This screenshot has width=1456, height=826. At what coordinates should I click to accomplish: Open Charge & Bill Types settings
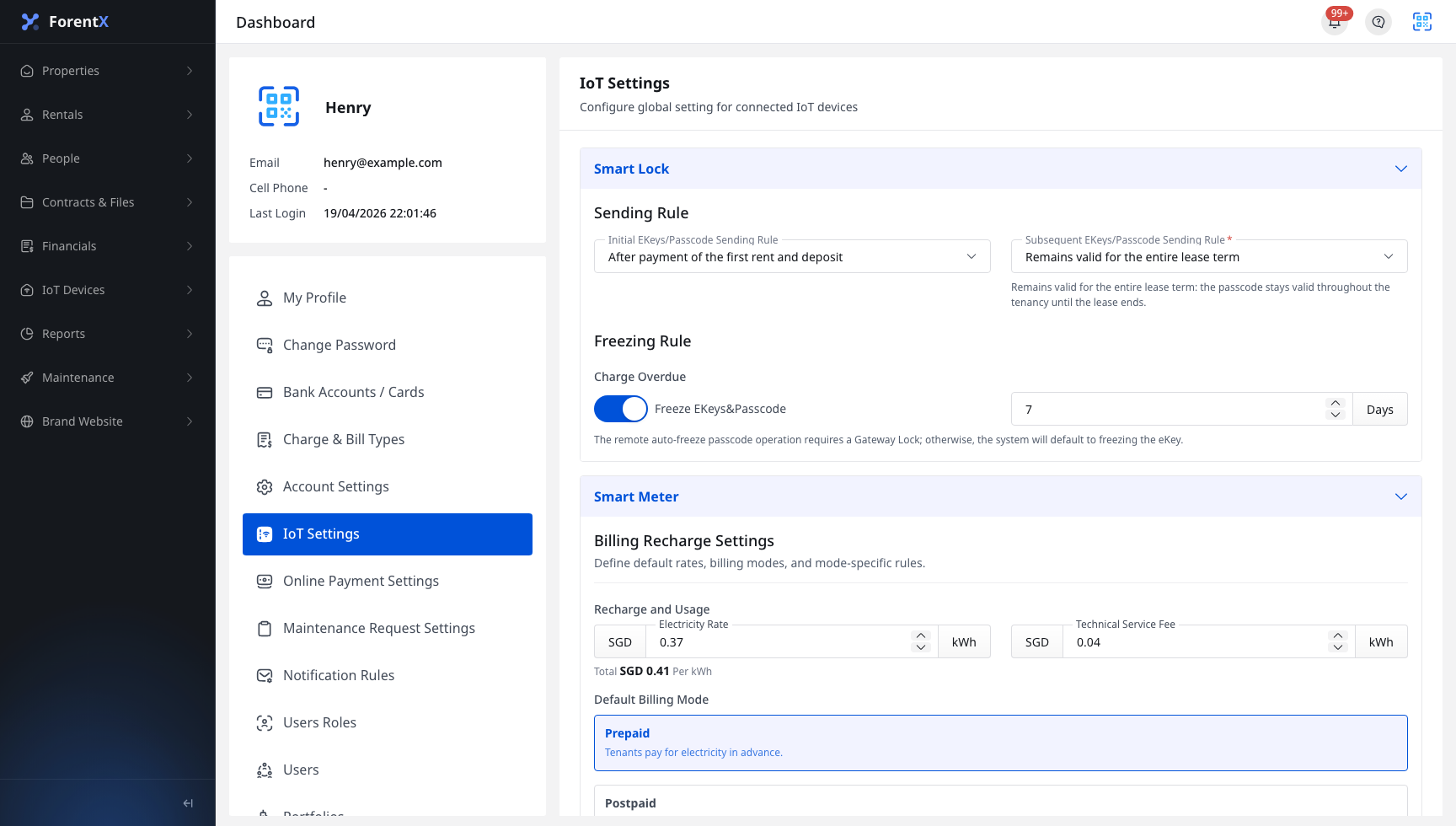point(388,440)
